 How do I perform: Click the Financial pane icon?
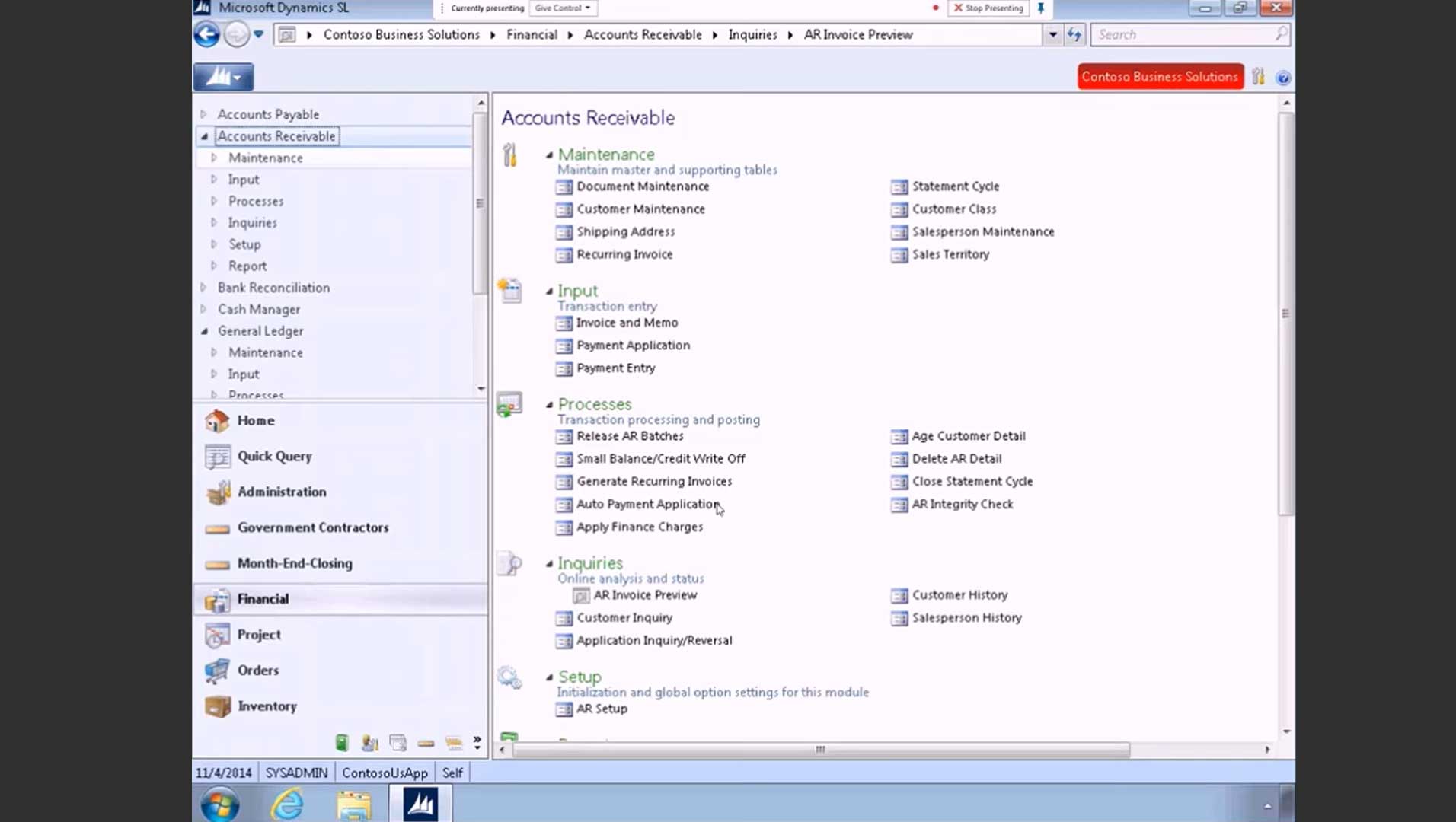click(217, 600)
